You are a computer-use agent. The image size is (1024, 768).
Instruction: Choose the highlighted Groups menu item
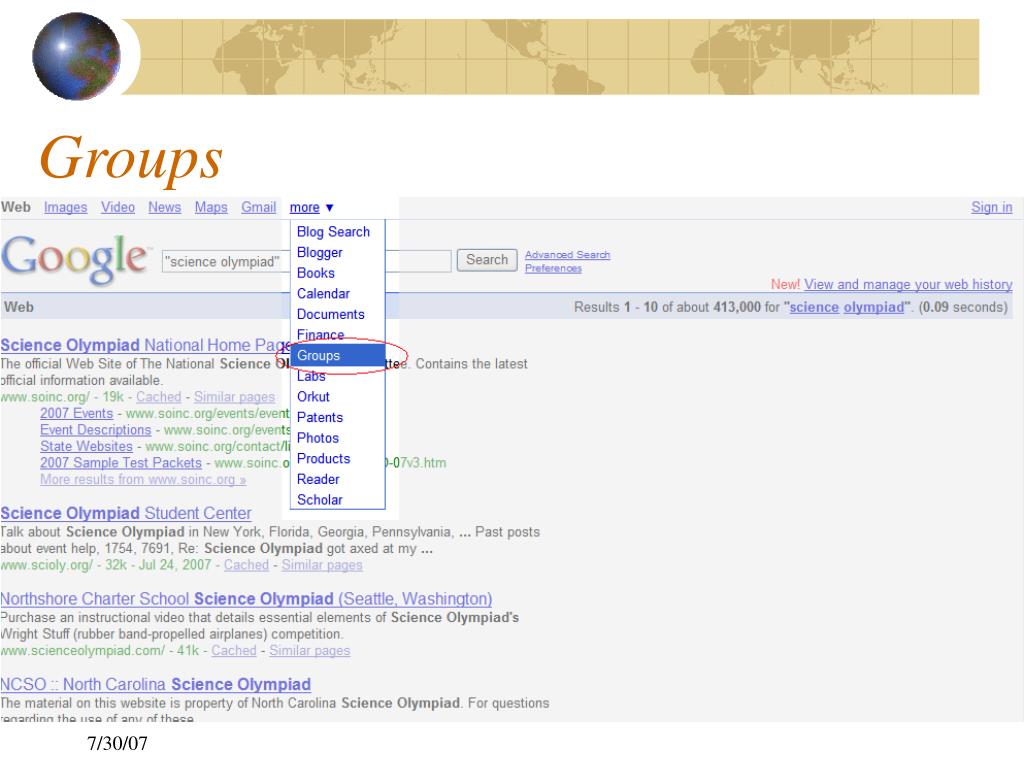coord(338,355)
